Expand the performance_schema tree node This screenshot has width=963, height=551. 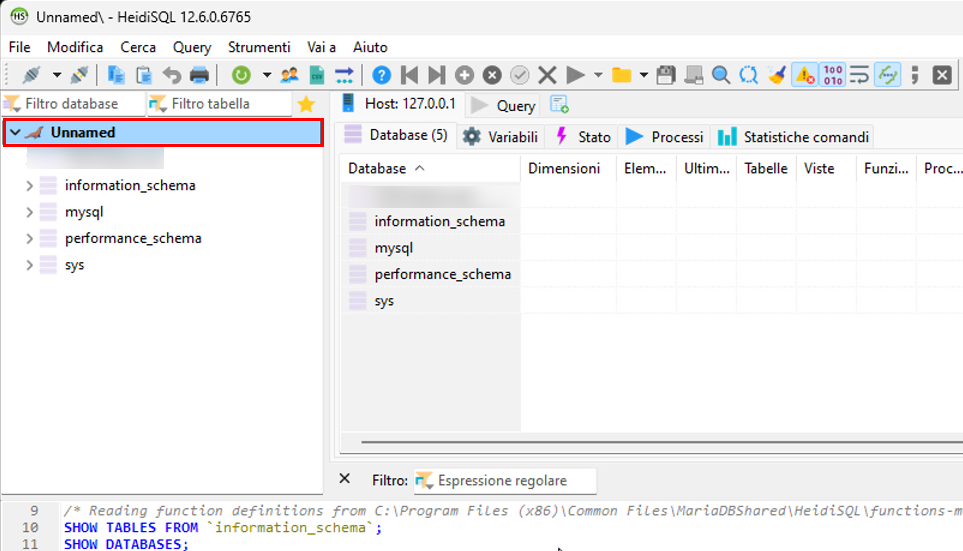point(29,238)
